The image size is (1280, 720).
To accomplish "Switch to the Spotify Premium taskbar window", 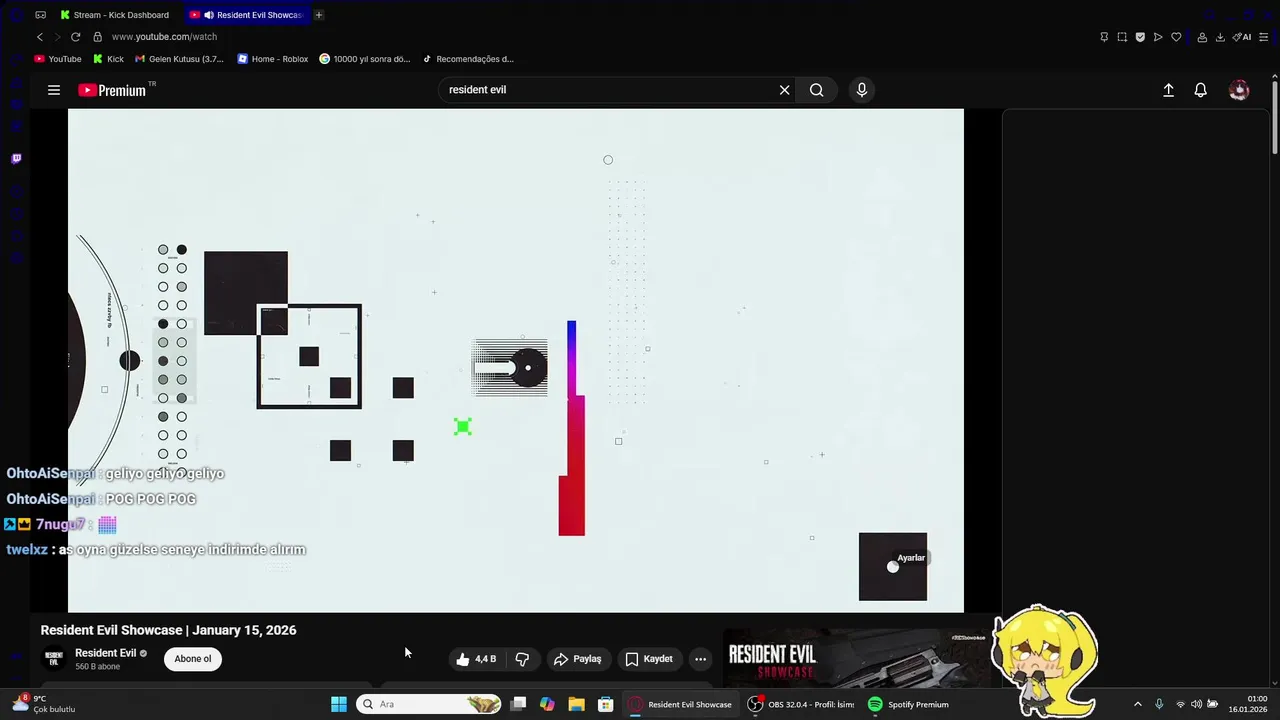I will [909, 704].
